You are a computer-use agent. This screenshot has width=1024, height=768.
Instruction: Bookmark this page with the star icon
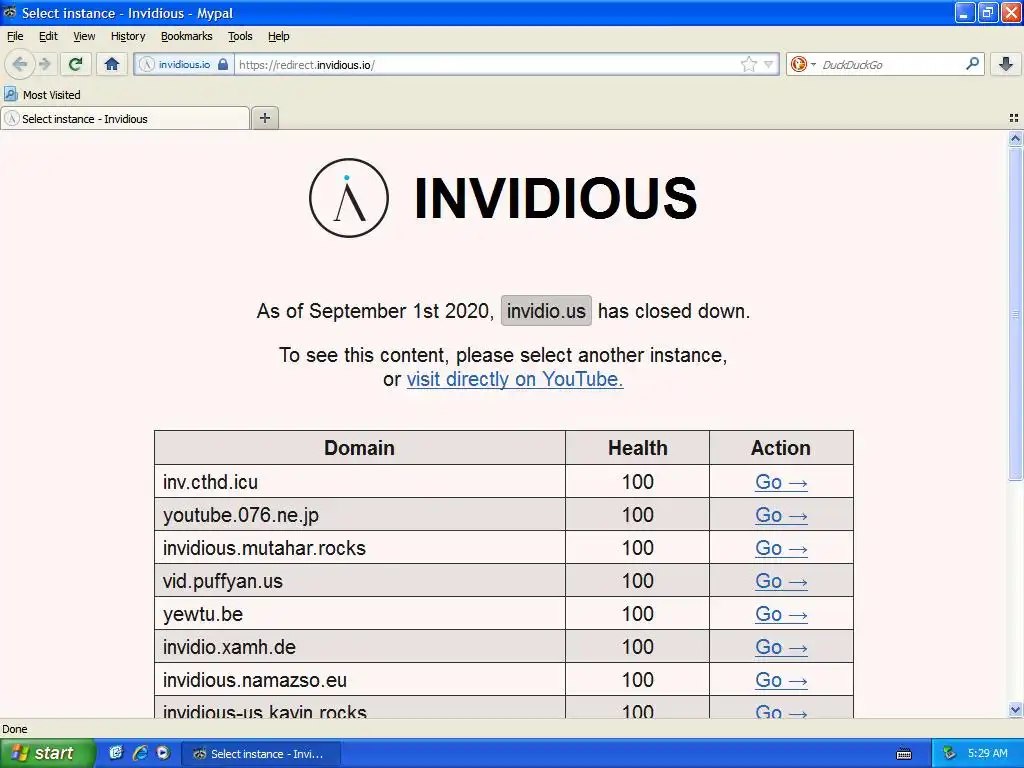pyautogui.click(x=748, y=64)
